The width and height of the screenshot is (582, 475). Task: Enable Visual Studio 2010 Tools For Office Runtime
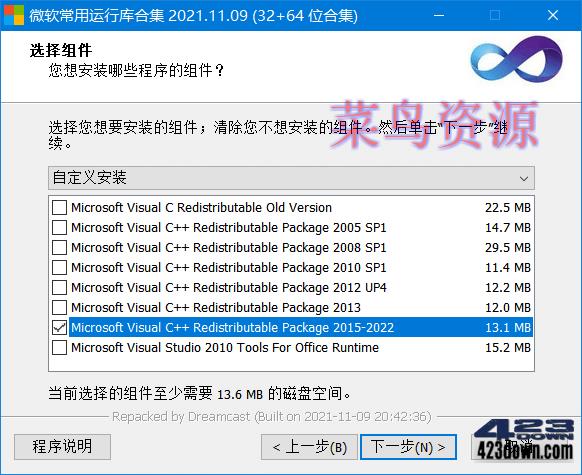coord(59,348)
